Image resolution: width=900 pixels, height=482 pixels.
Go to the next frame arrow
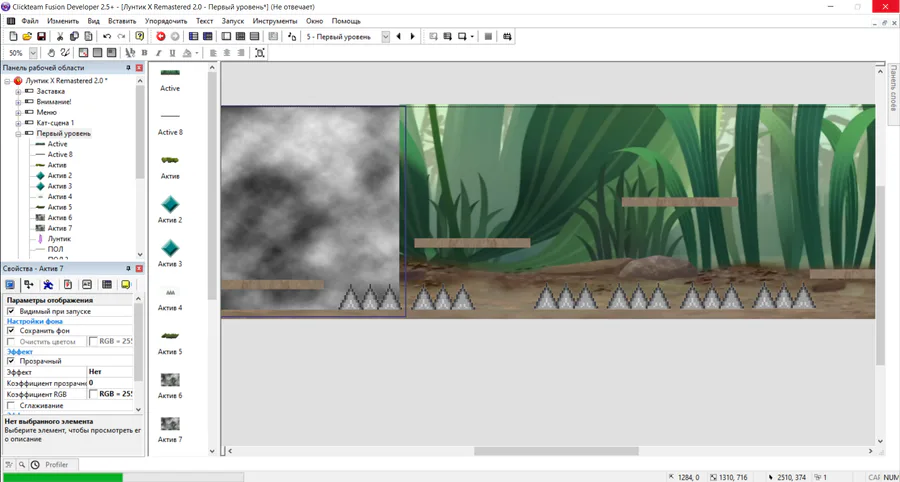[412, 37]
